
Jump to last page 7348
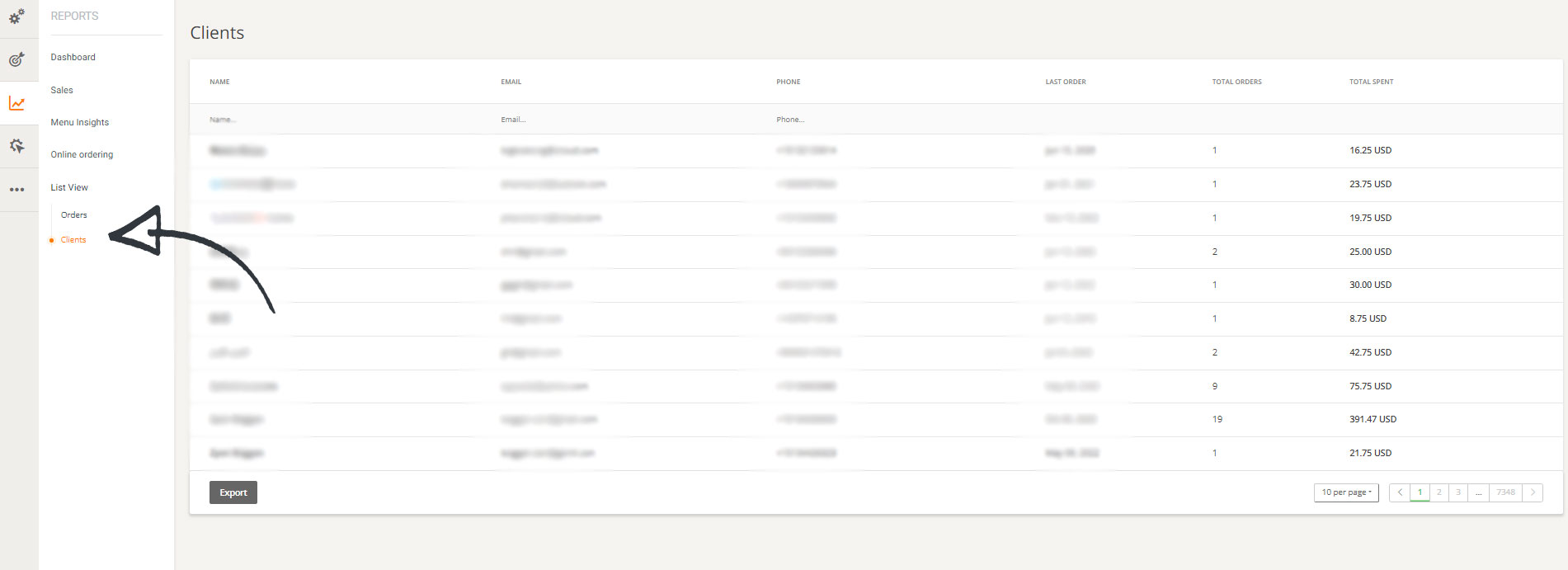tap(1505, 492)
